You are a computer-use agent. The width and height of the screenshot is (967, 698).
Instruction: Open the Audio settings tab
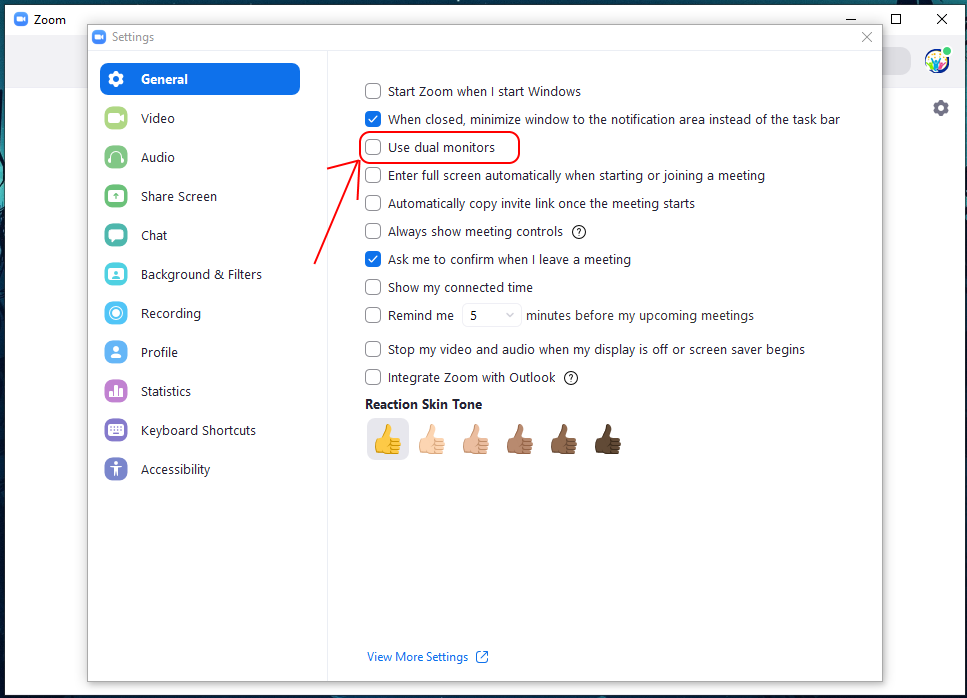tap(200, 157)
